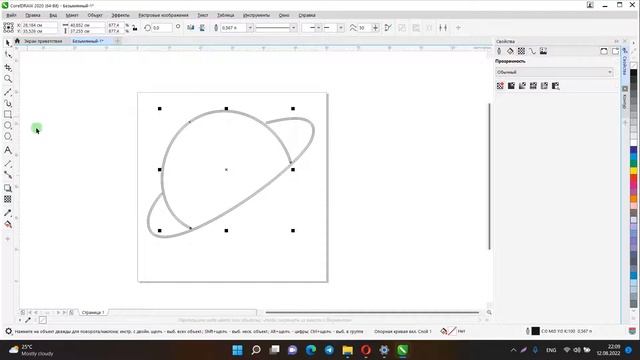Open the transparency merge mode dropdown
The height and width of the screenshot is (360, 640).
pyautogui.click(x=554, y=72)
